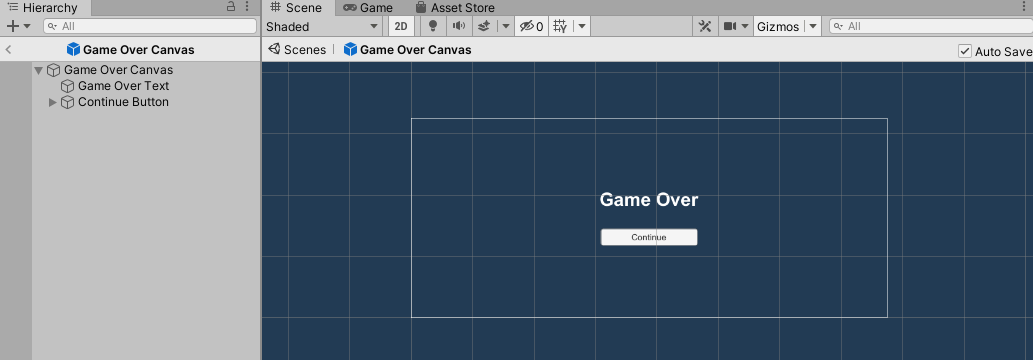Open the Shaded draw mode dropdown
Image resolution: width=1033 pixels, height=360 pixels.
tap(323, 26)
